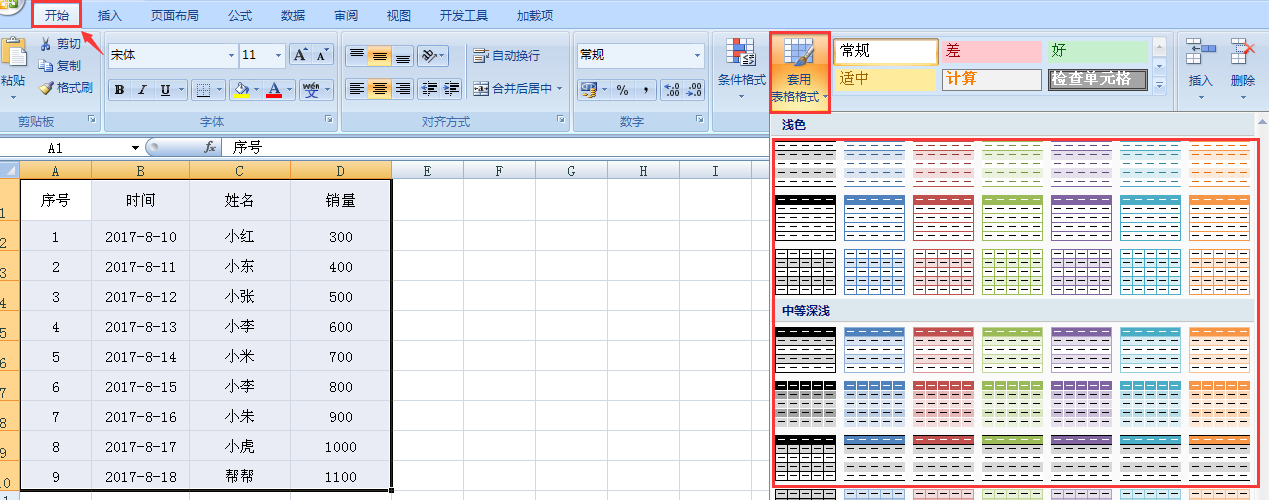The width and height of the screenshot is (1269, 500).
Task: Apply the 计算 (Calculation) cell style
Action: coord(991,79)
